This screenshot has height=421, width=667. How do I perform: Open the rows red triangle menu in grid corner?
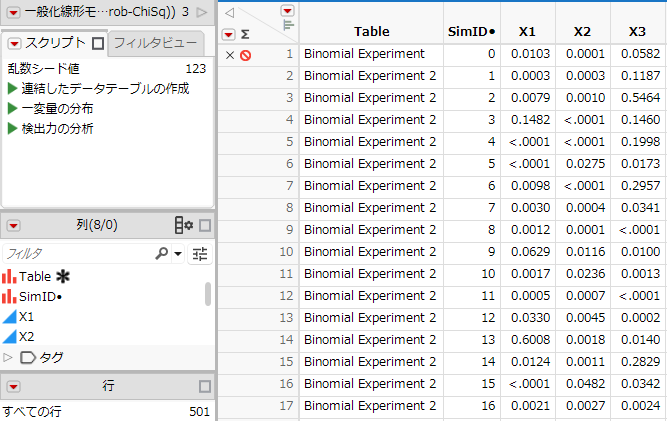[x=229, y=34]
